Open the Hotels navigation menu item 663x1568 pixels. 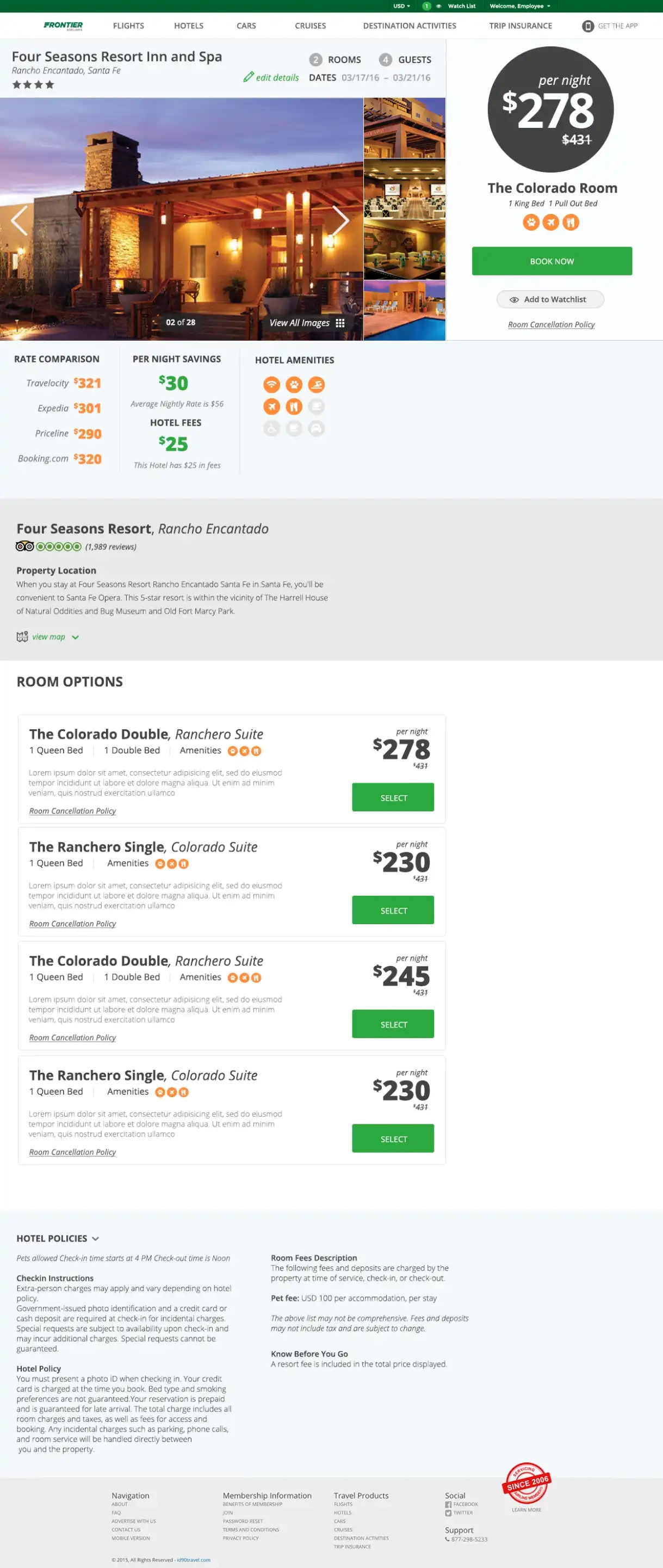pyautogui.click(x=189, y=26)
